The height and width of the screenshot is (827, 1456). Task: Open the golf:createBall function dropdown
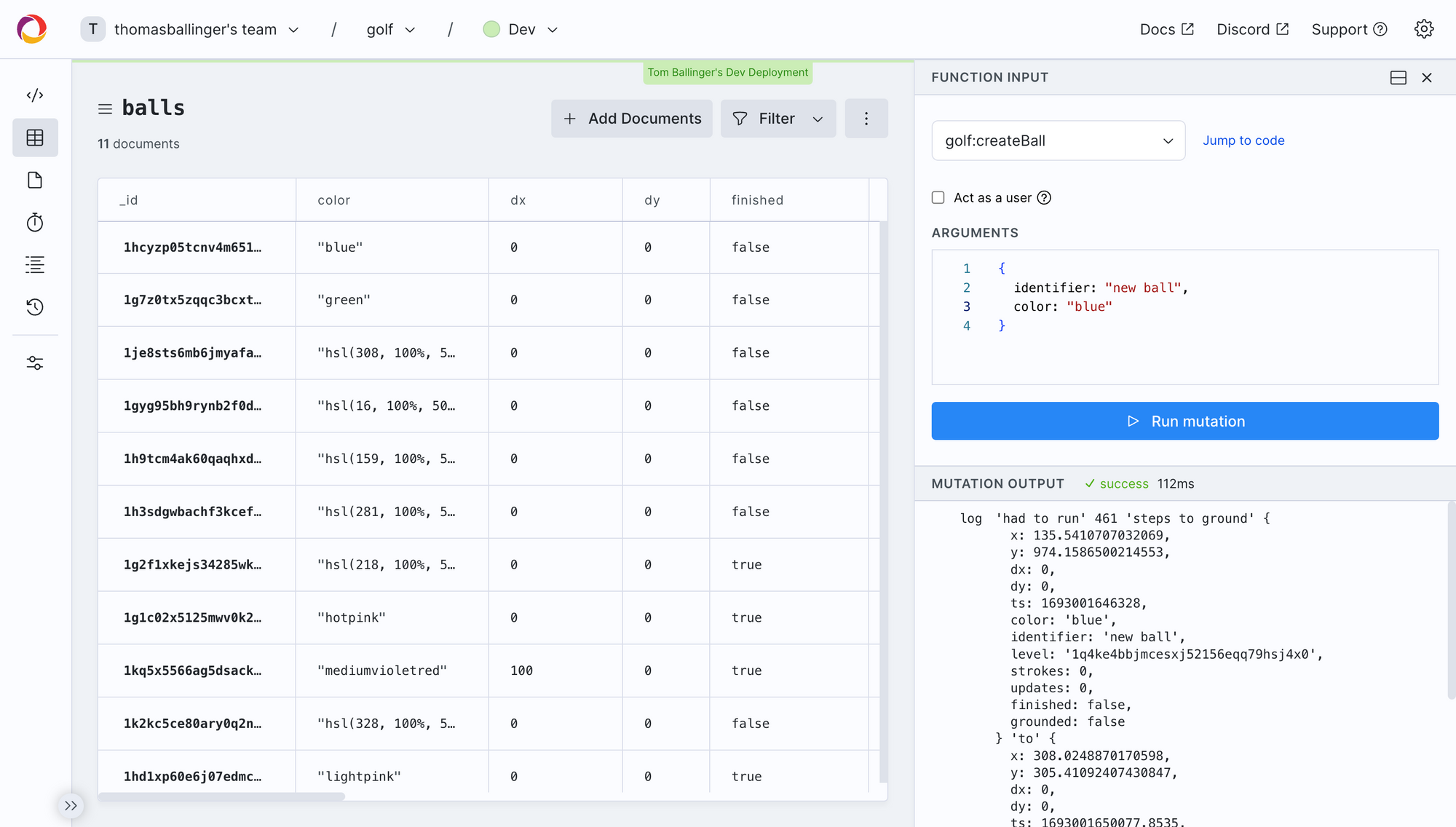click(1058, 141)
